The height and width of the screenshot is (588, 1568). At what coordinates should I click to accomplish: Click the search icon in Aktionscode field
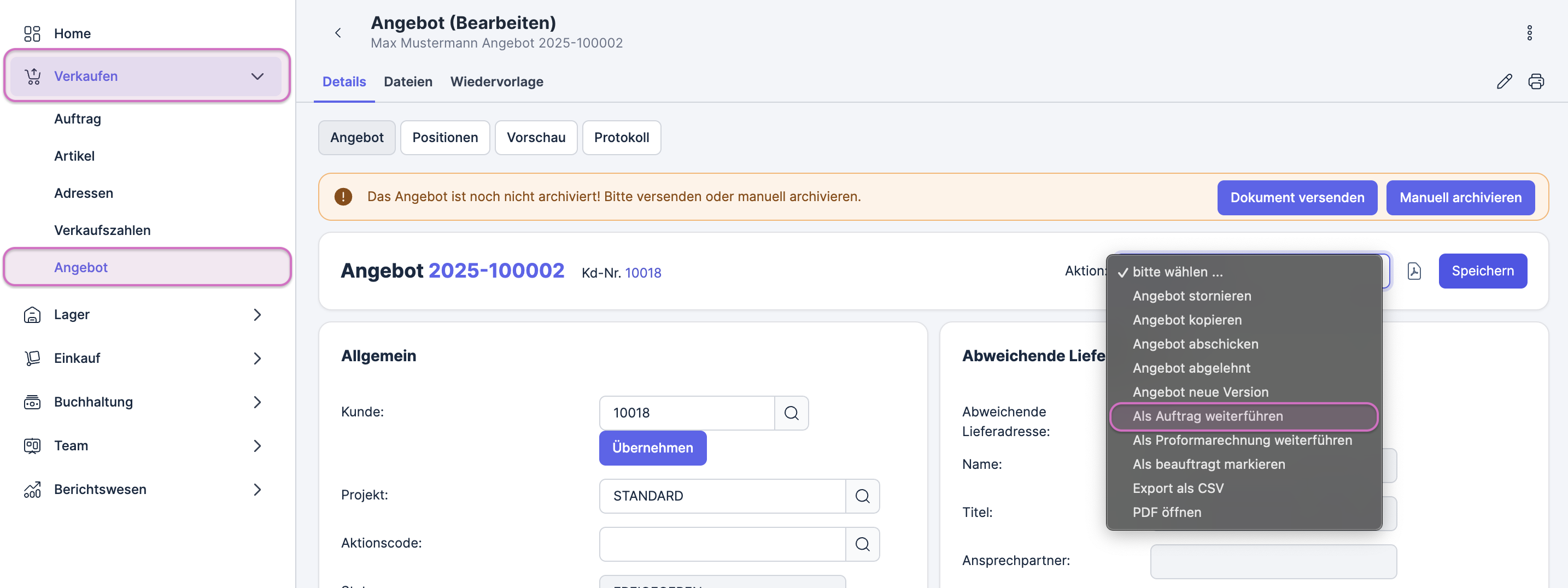[862, 544]
